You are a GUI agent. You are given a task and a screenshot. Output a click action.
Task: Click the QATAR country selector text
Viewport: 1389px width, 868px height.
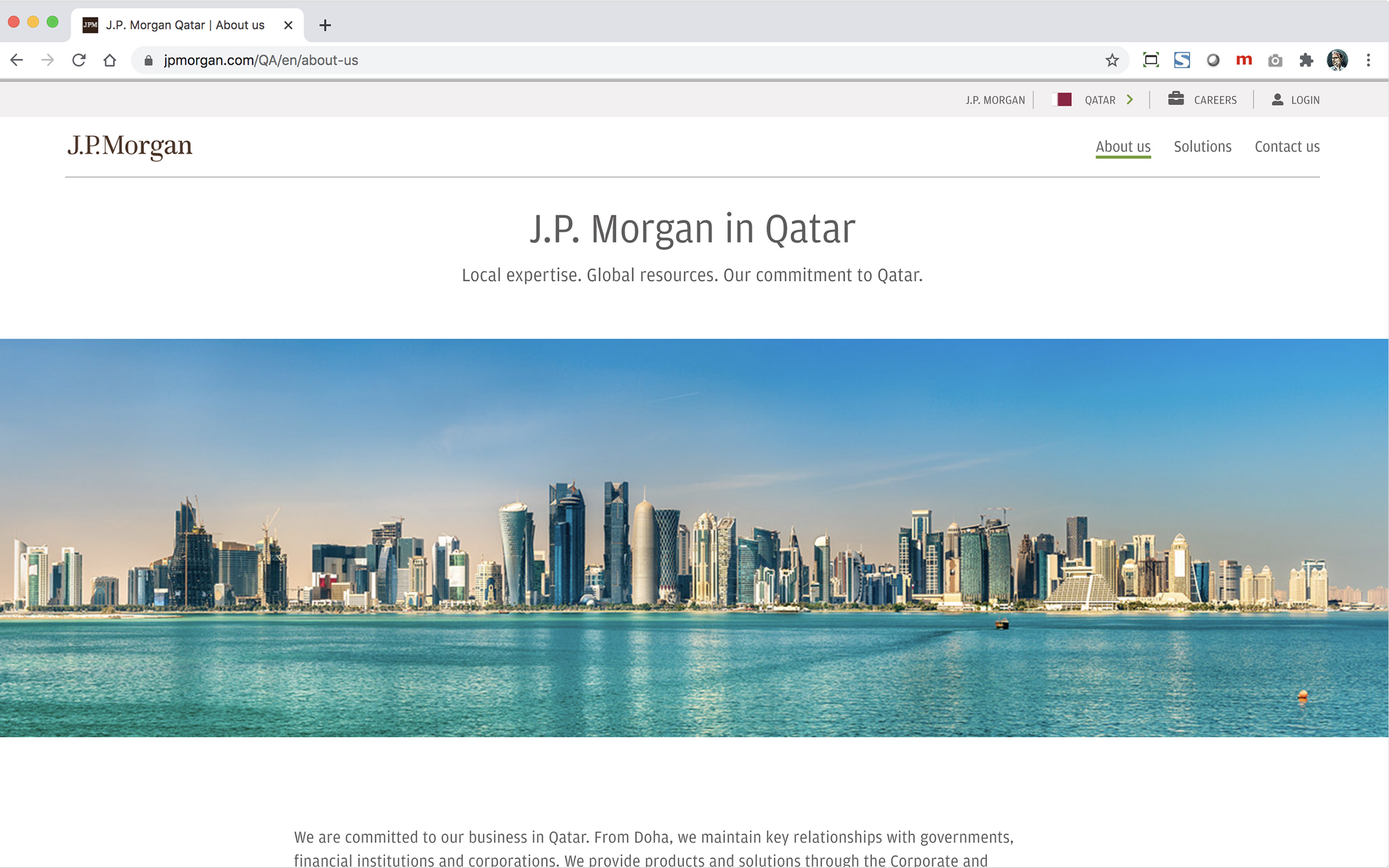coord(1100,100)
